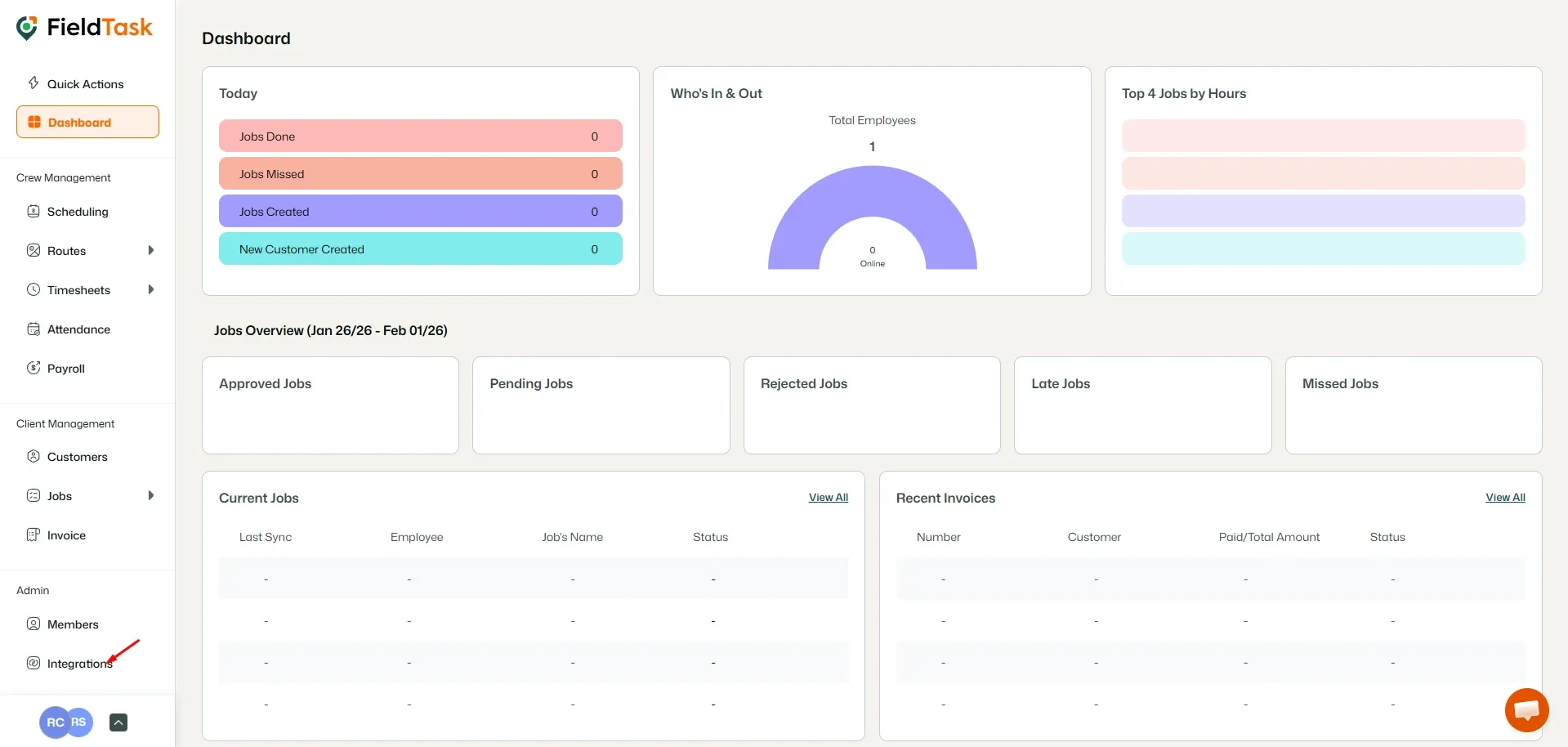Image resolution: width=1568 pixels, height=747 pixels.
Task: Click the FieldTask logo
Action: pos(84,27)
